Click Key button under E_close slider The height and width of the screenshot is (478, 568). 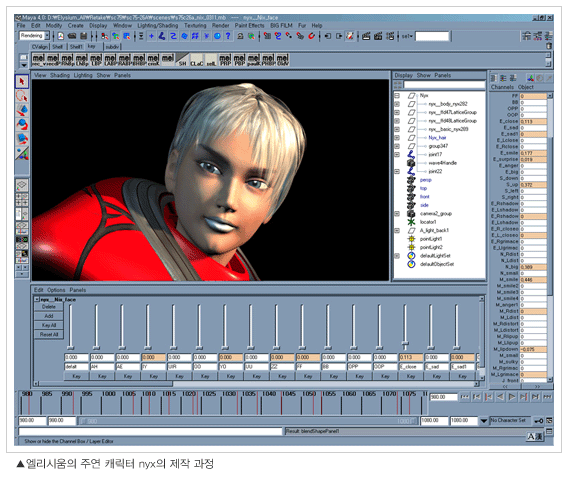[x=411, y=376]
